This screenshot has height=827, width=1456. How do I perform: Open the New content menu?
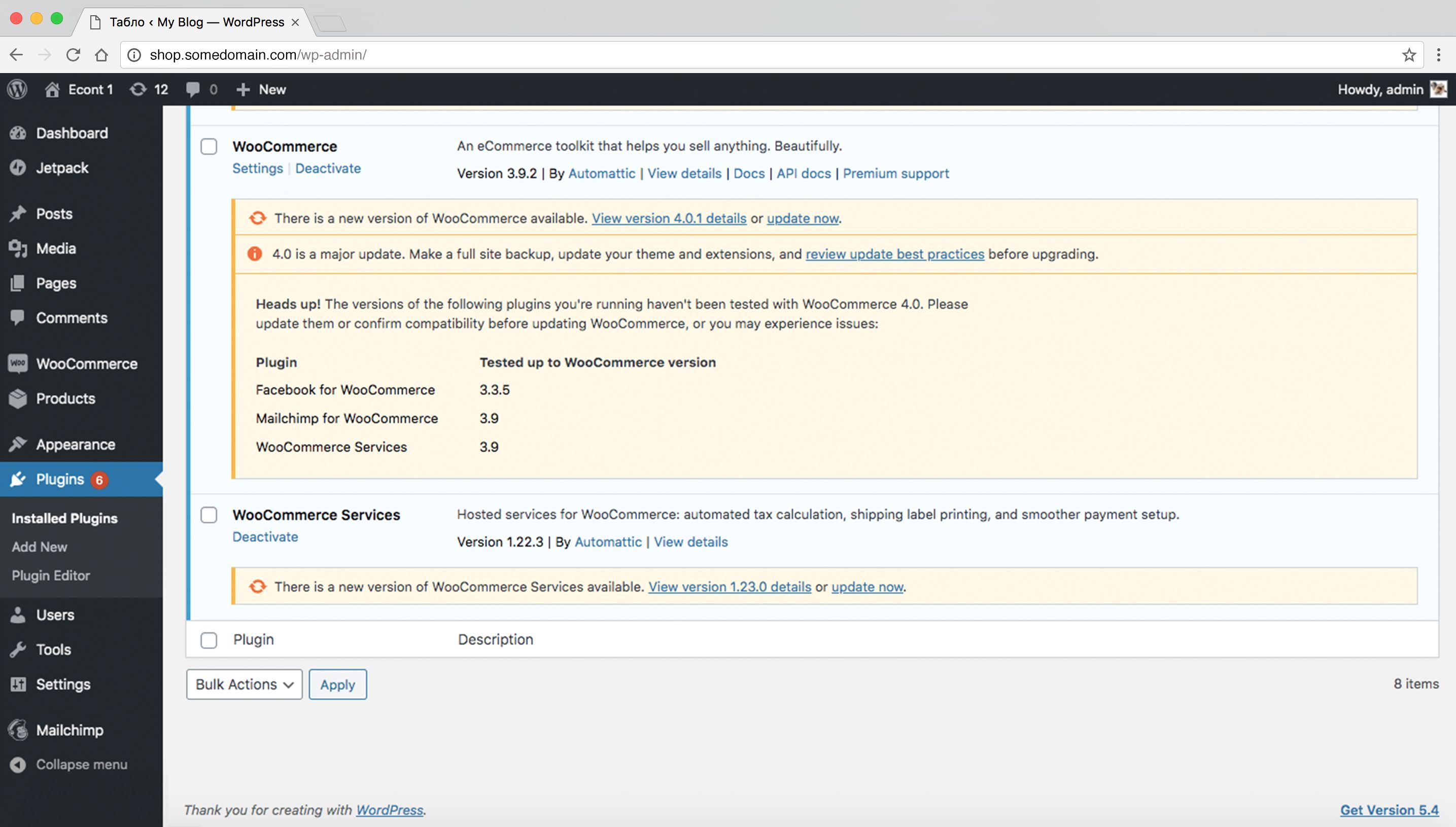coord(261,89)
